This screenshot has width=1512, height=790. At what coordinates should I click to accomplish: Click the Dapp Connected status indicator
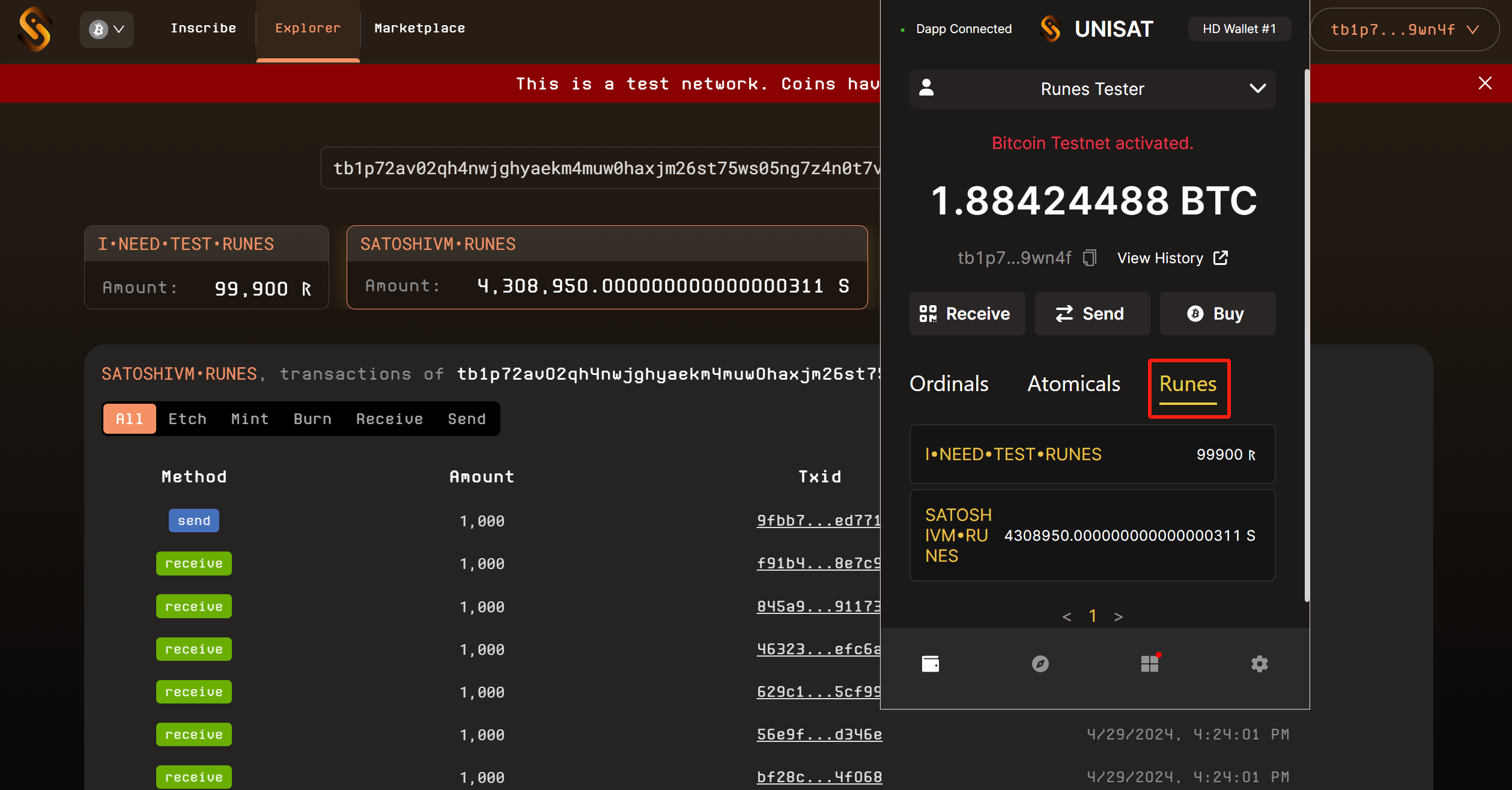[x=956, y=29]
